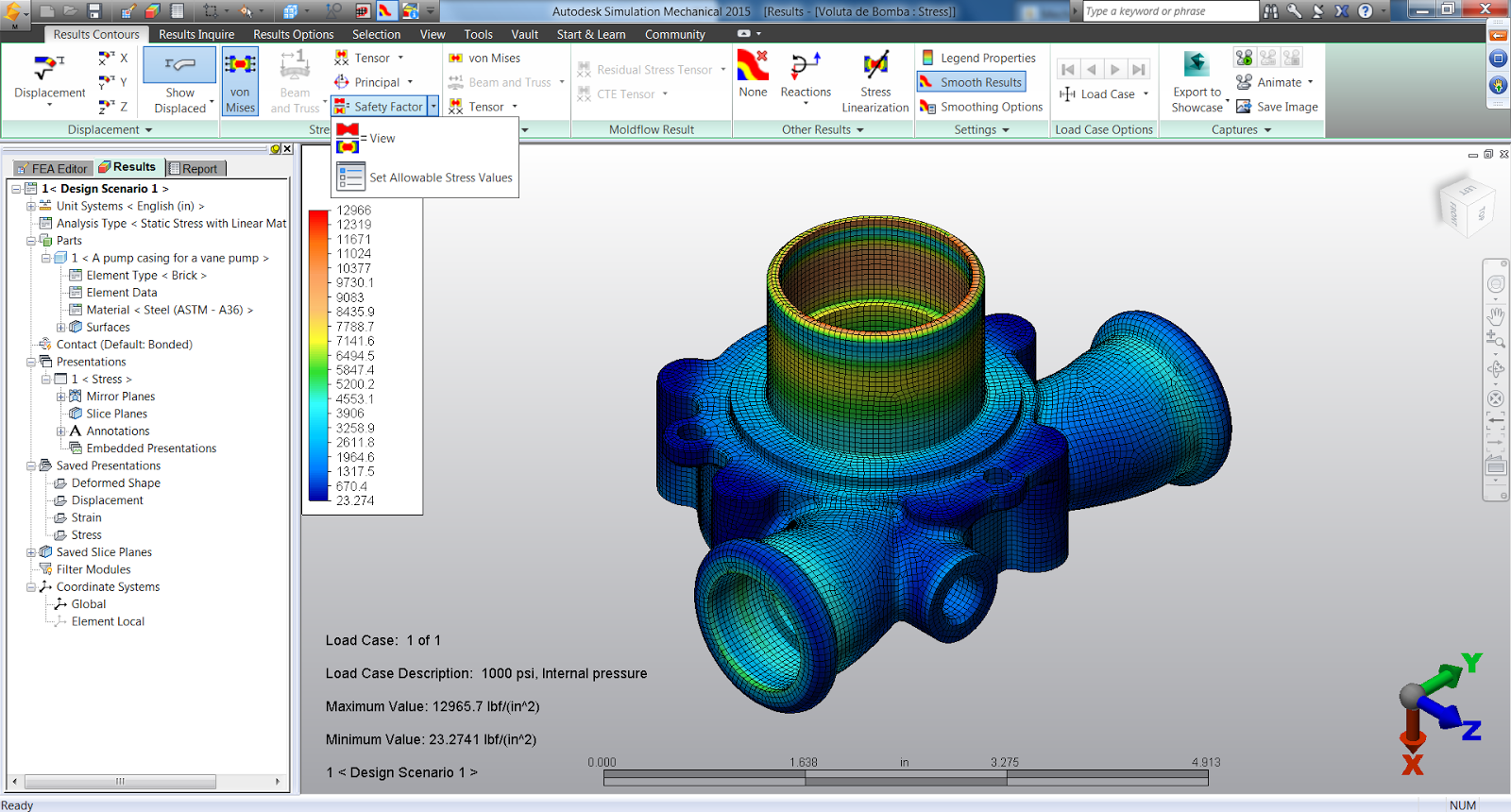Toggle Smooth Results
The height and width of the screenshot is (812, 1511).
pos(972,82)
